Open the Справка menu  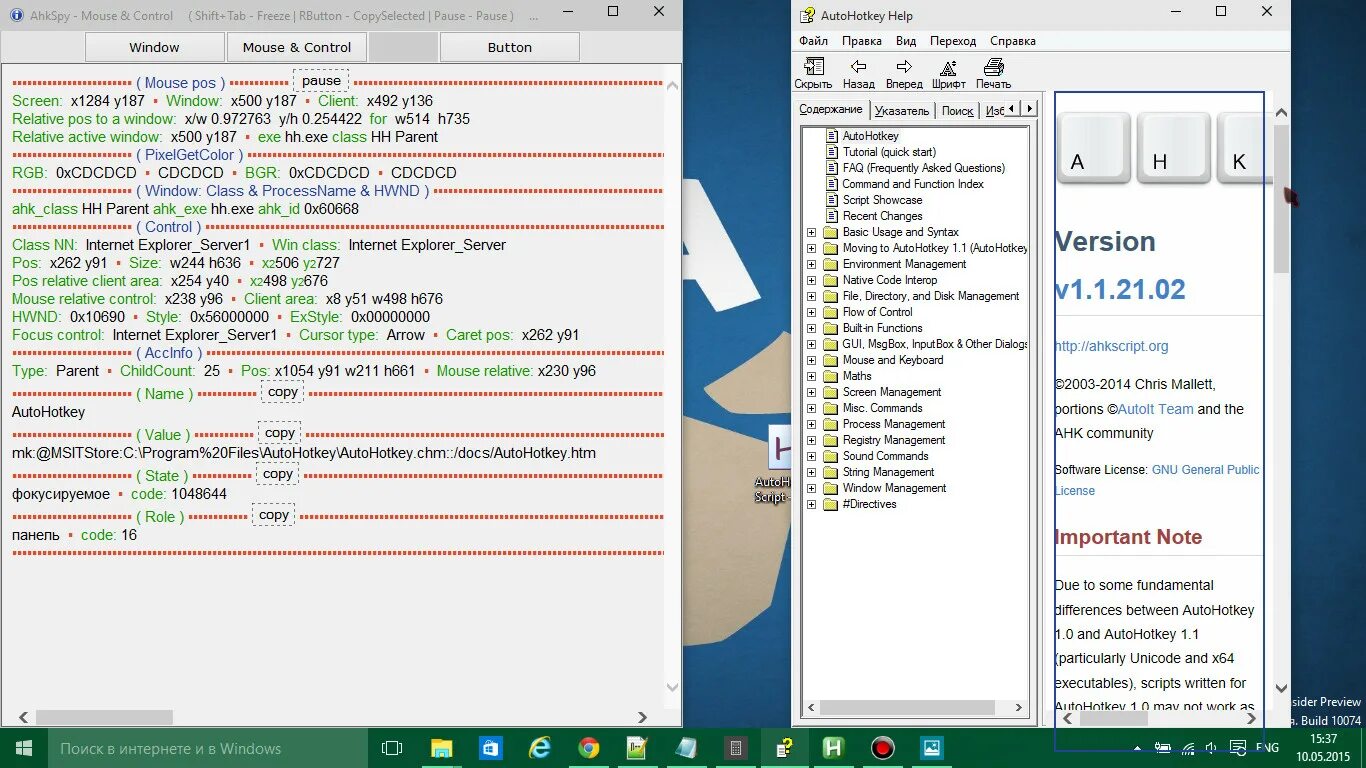1012,41
